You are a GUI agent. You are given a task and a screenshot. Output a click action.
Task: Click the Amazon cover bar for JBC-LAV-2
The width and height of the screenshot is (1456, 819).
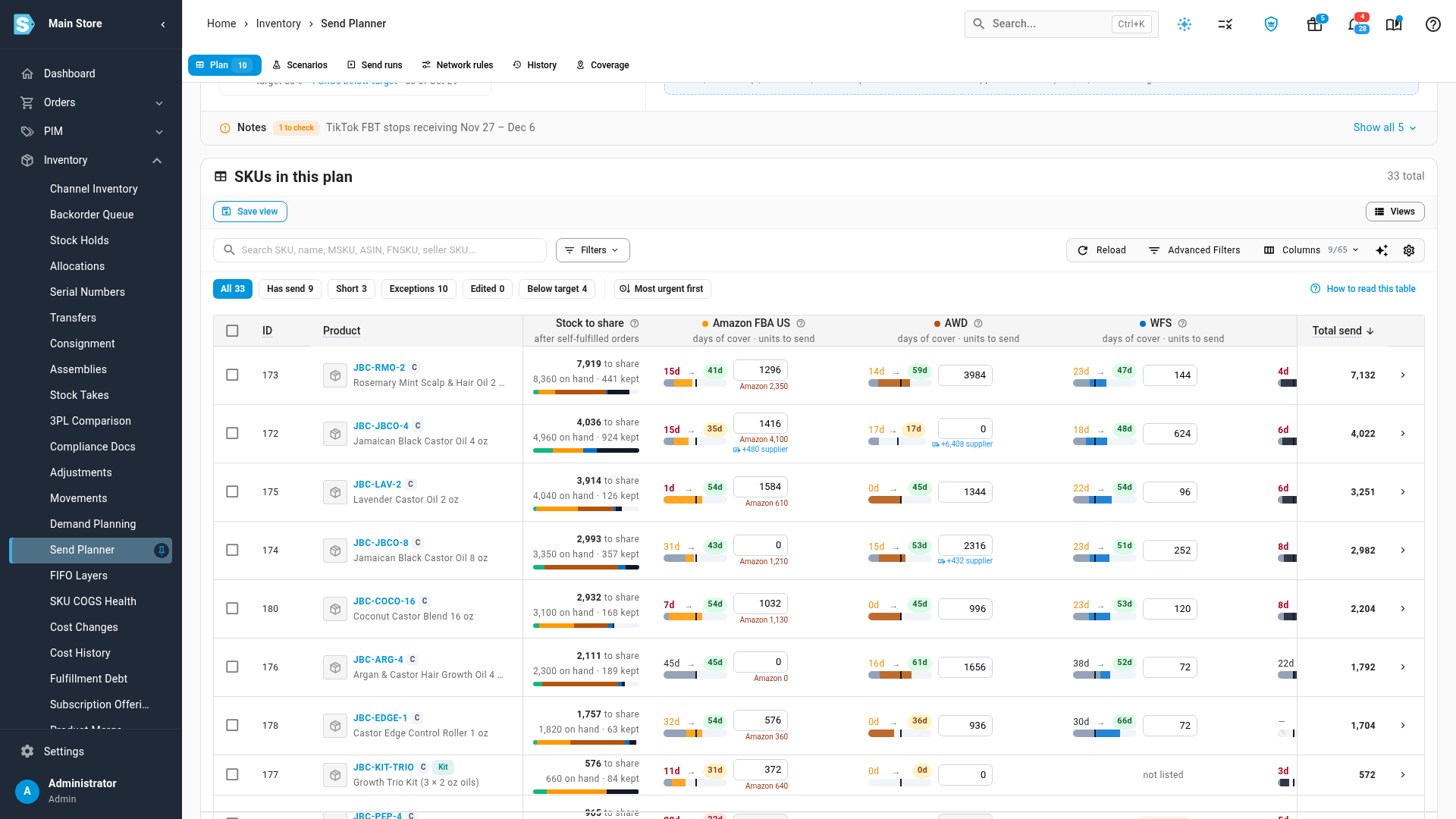point(695,500)
